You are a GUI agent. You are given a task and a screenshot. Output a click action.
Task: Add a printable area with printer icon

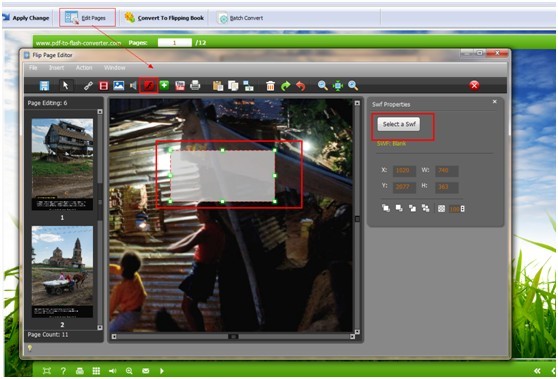(195, 85)
